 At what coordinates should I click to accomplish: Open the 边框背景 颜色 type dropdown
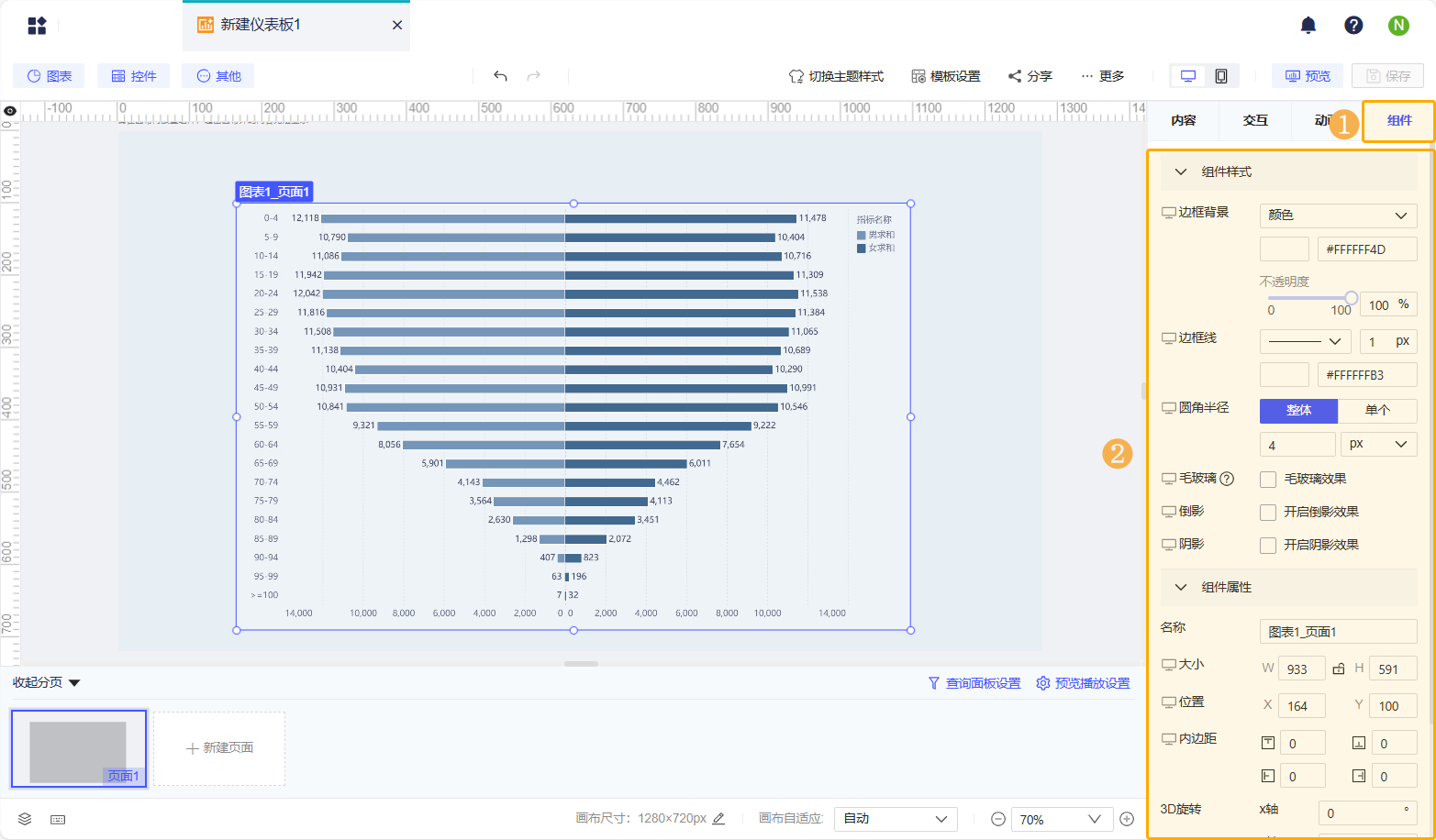click(x=1338, y=216)
